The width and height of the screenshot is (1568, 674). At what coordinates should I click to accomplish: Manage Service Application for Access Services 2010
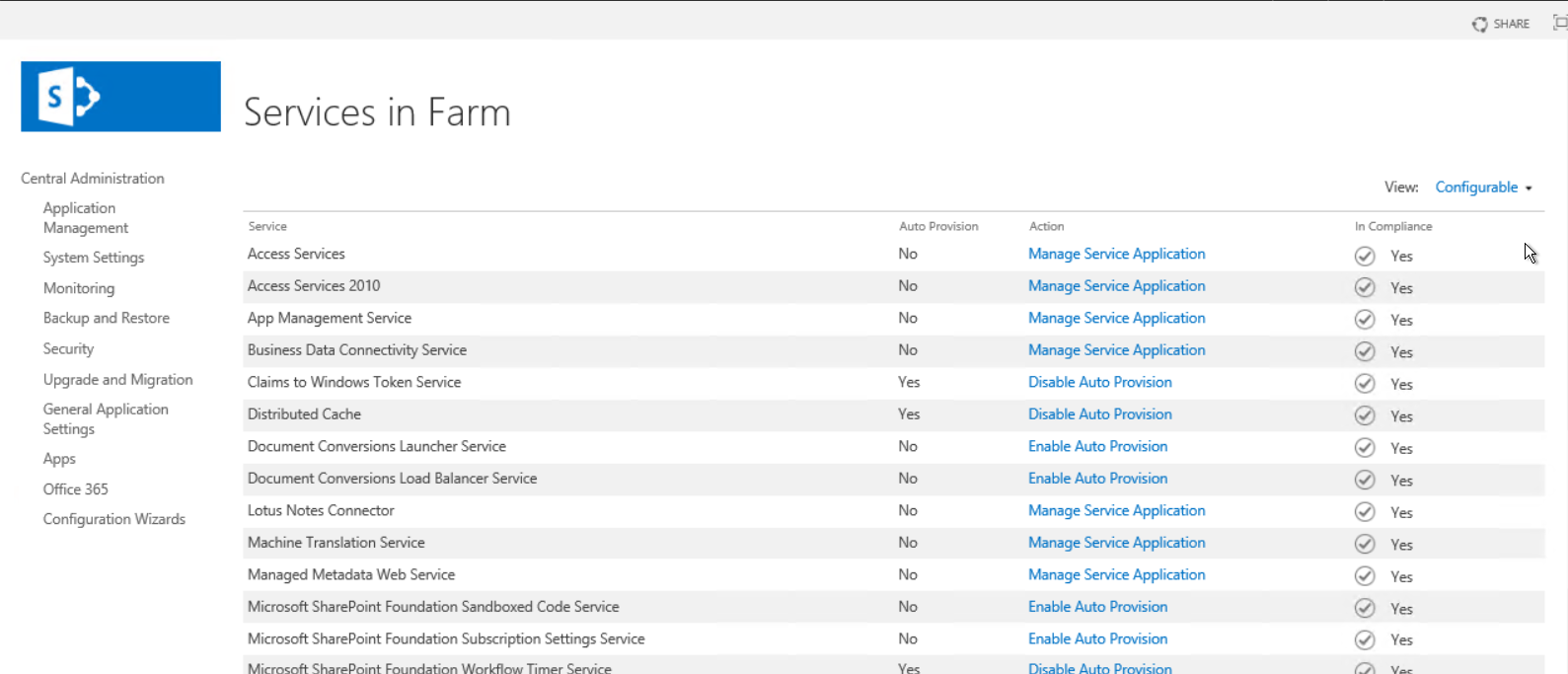pos(1117,286)
